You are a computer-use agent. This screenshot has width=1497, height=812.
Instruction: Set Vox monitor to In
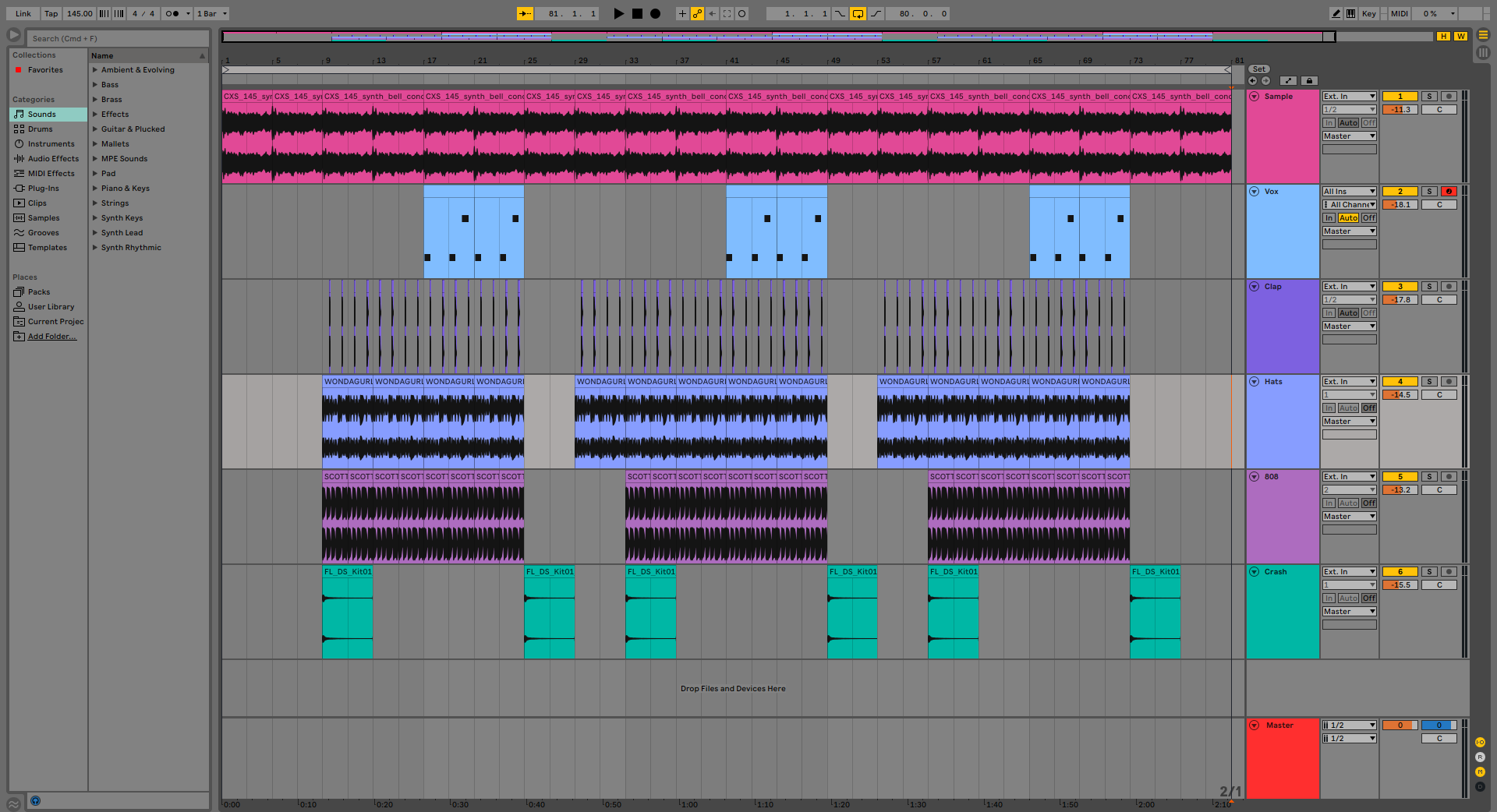point(1329,217)
